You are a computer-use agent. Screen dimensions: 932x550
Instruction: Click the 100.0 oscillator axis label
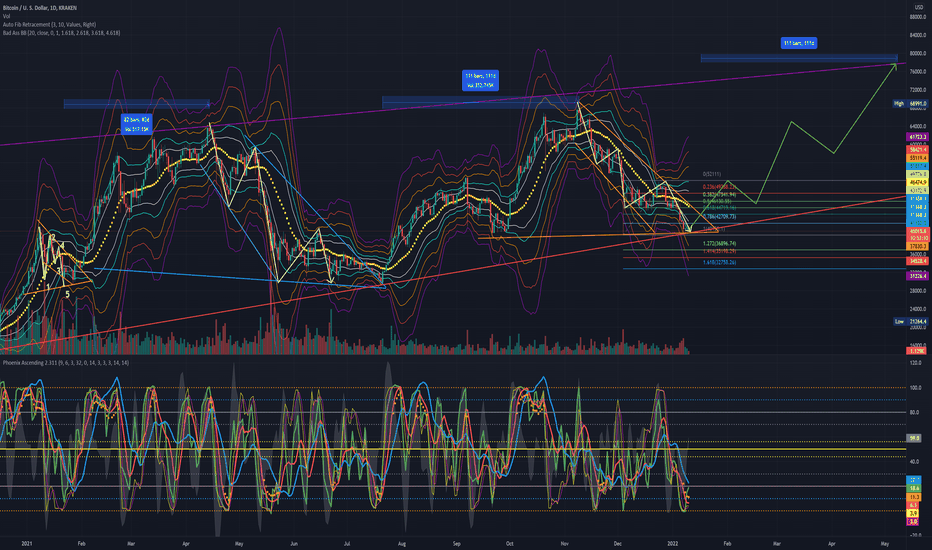click(x=916, y=388)
